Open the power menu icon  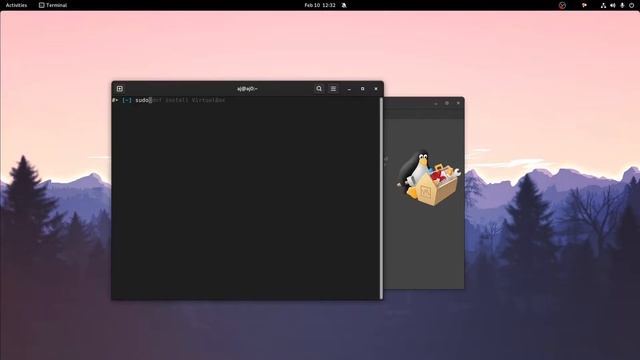(631, 5)
